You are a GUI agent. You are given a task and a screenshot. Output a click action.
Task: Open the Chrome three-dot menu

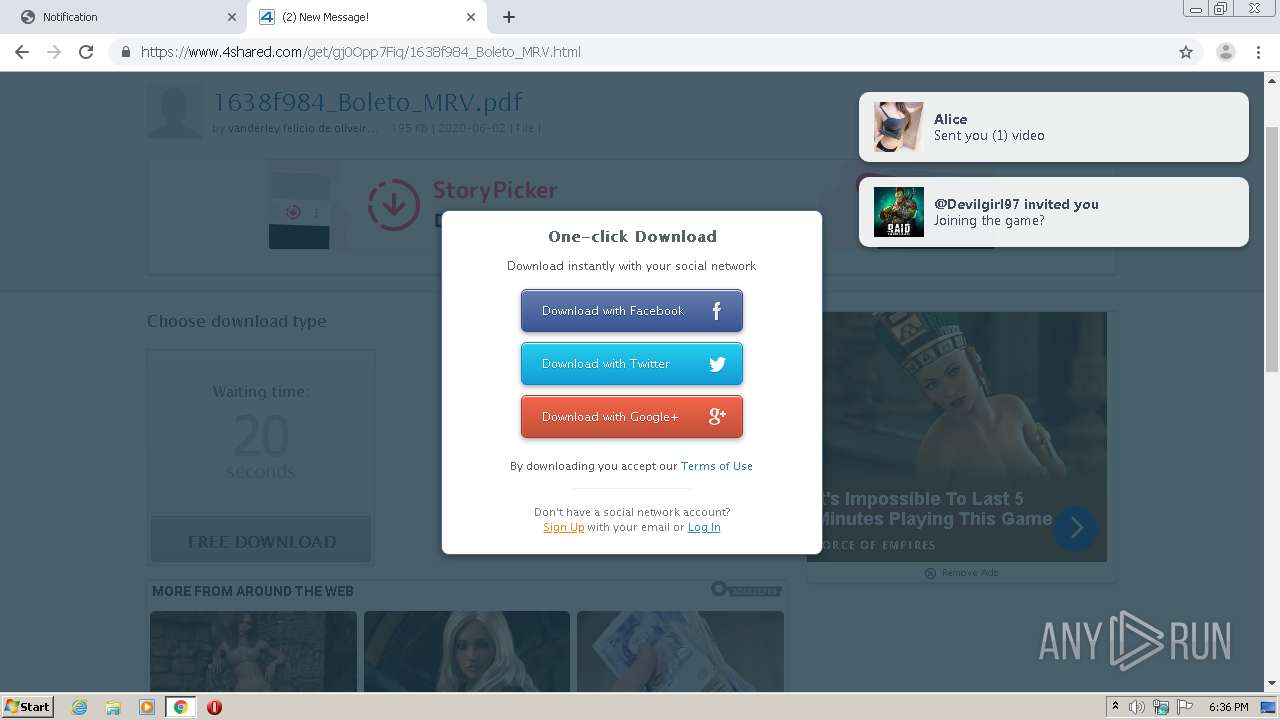[x=1259, y=52]
